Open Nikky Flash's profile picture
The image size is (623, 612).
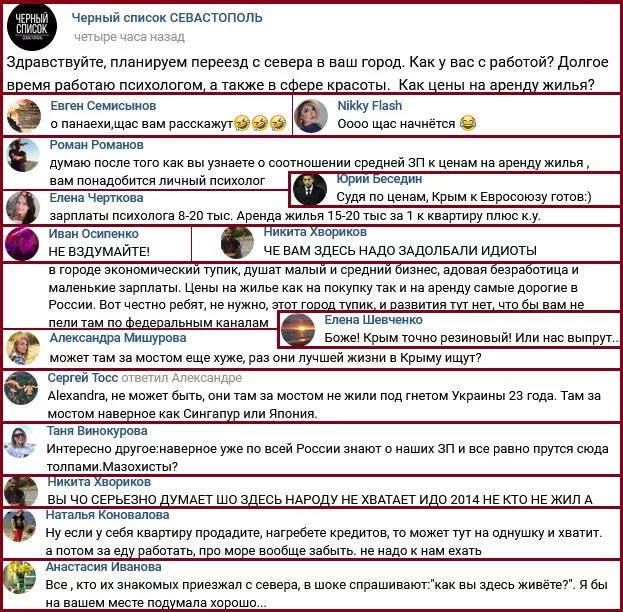point(311,116)
